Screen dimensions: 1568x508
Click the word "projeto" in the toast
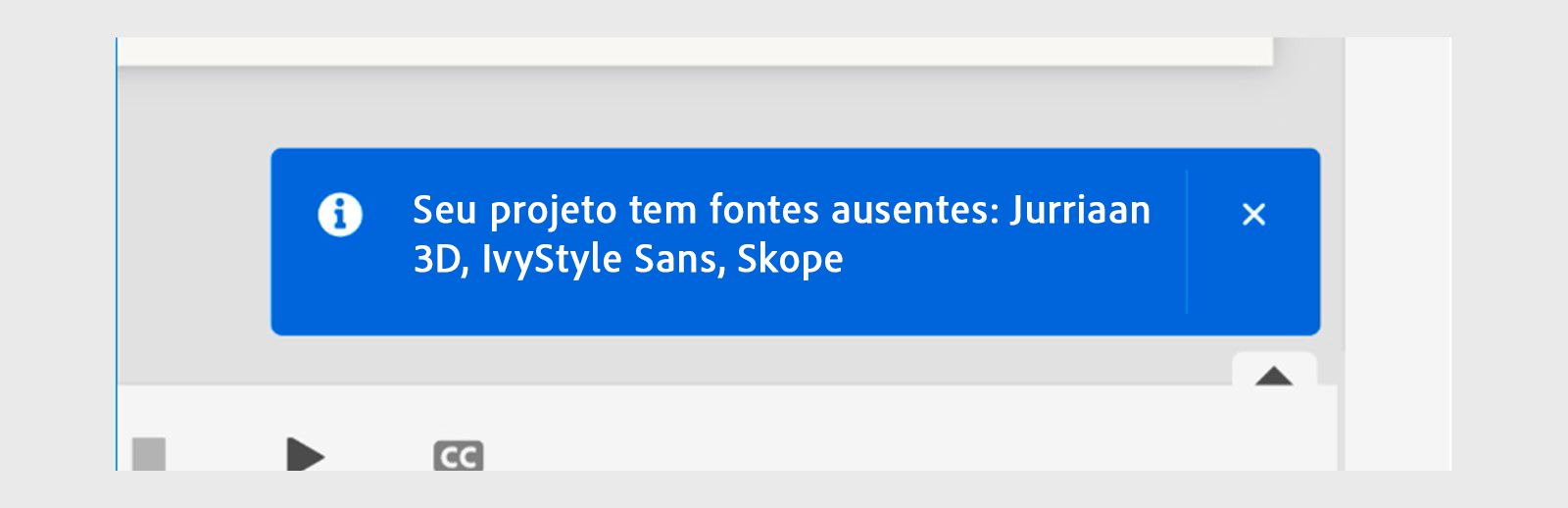[x=553, y=212]
